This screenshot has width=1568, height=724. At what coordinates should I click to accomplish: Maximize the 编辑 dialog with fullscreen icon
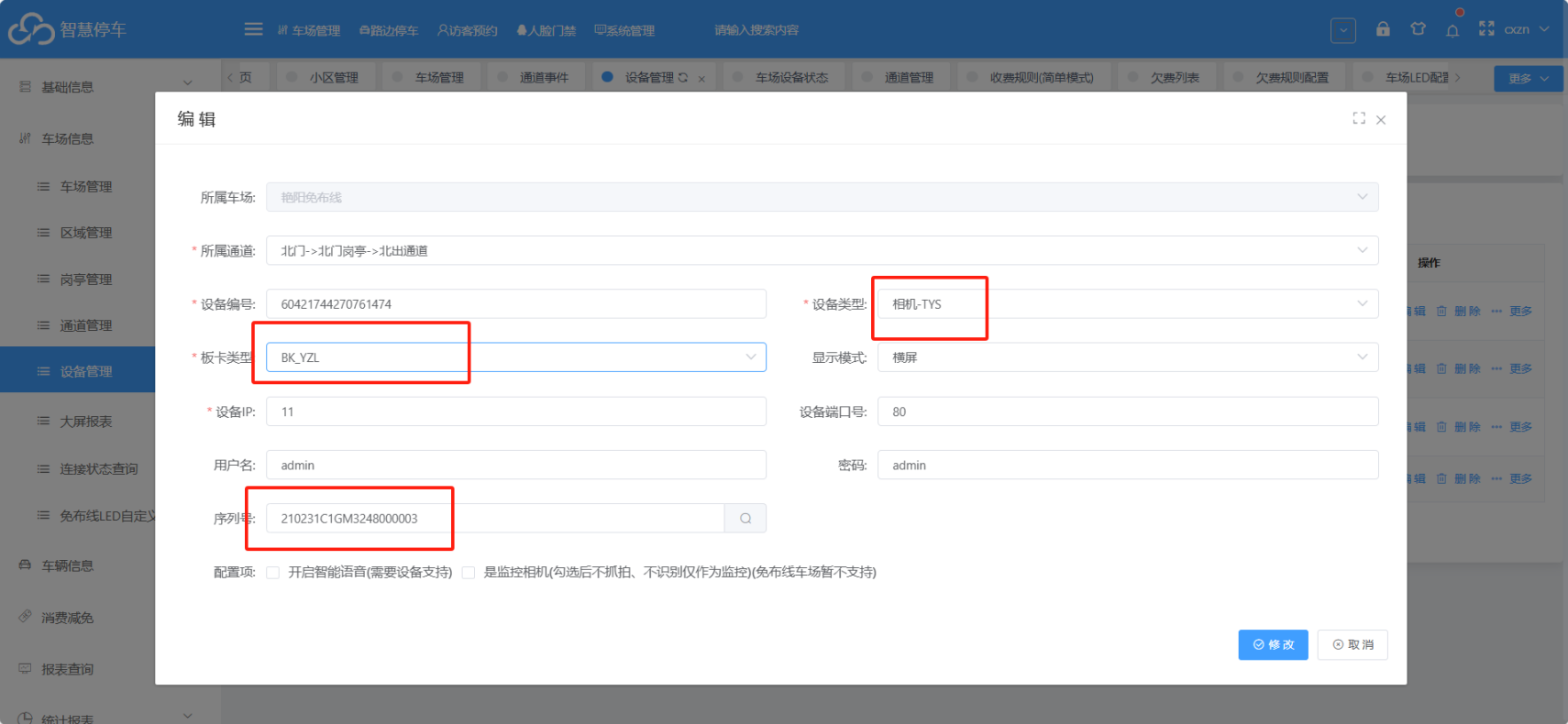tap(1359, 118)
